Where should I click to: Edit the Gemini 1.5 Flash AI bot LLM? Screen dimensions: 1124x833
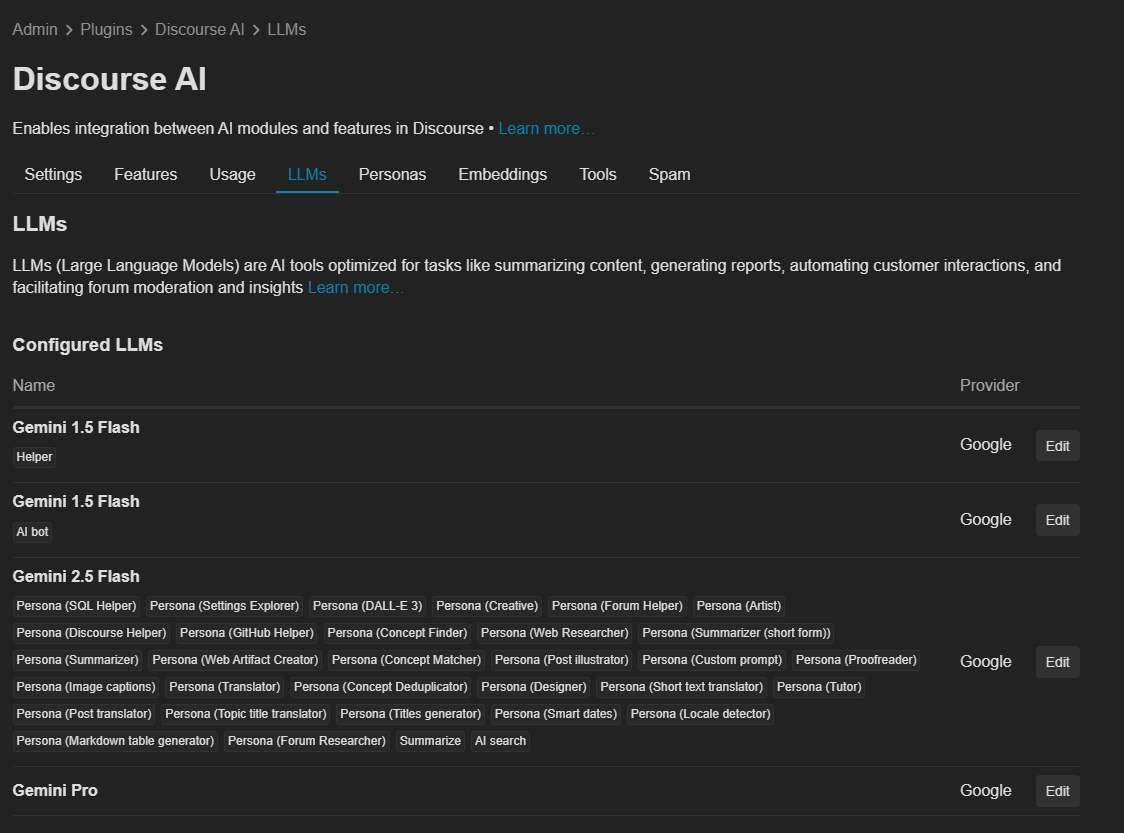point(1057,520)
